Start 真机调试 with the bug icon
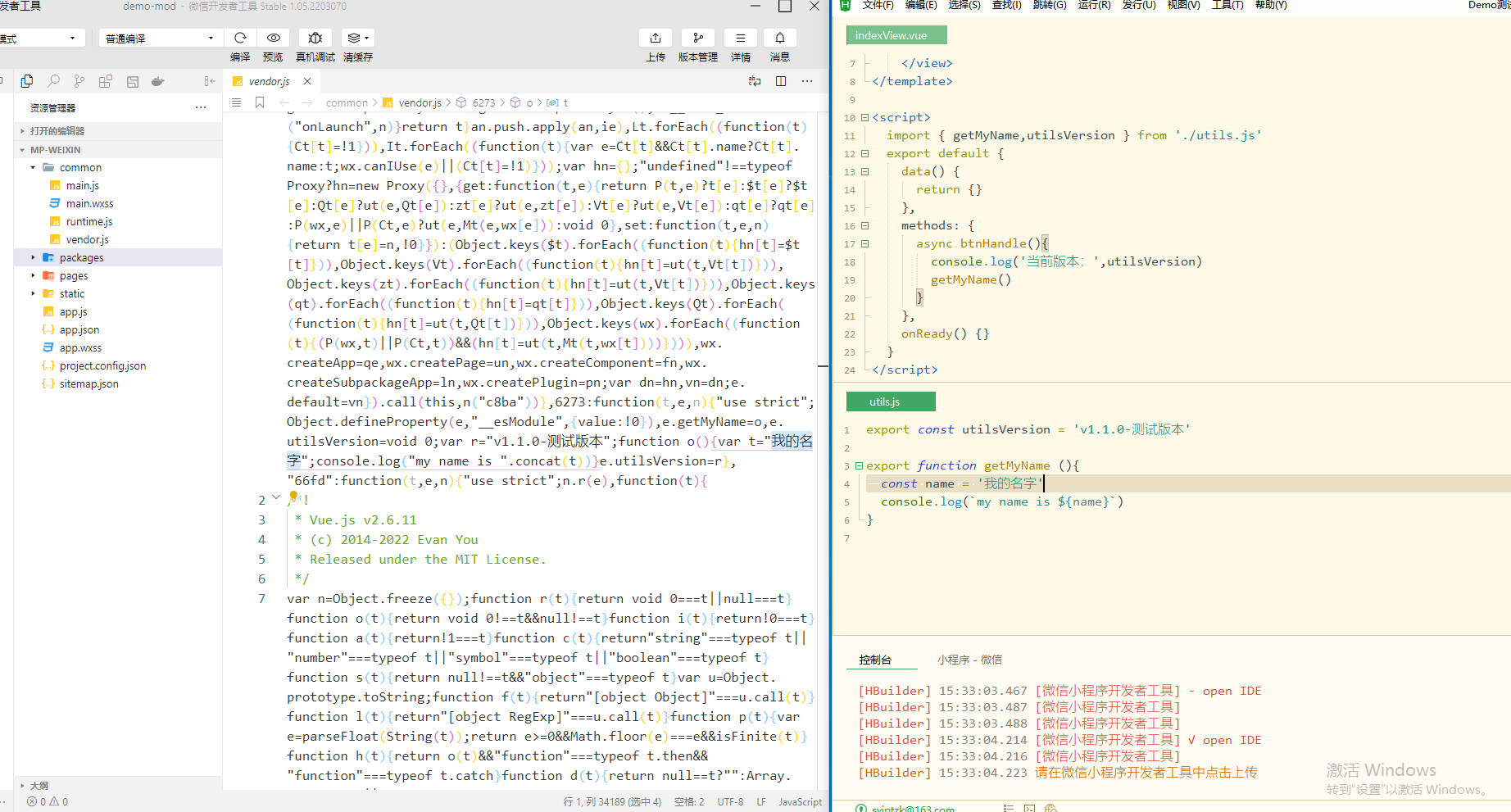 click(315, 38)
